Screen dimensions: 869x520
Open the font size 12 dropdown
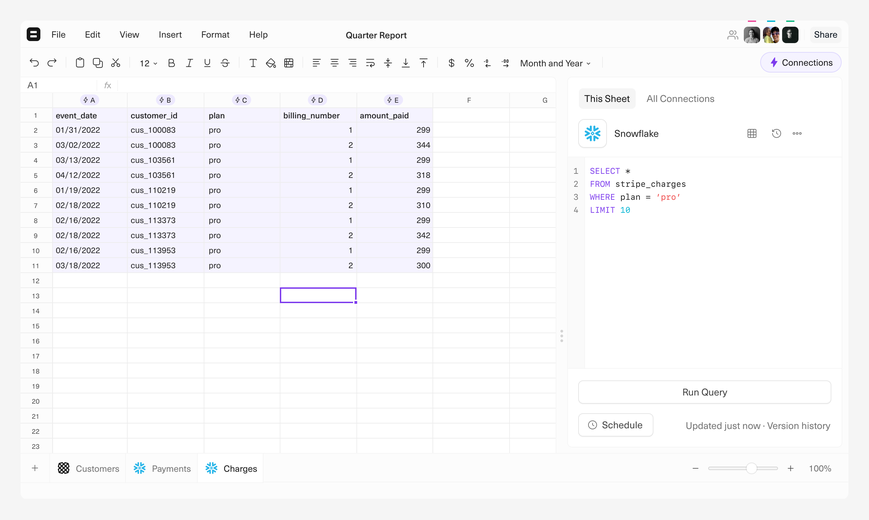pos(148,63)
